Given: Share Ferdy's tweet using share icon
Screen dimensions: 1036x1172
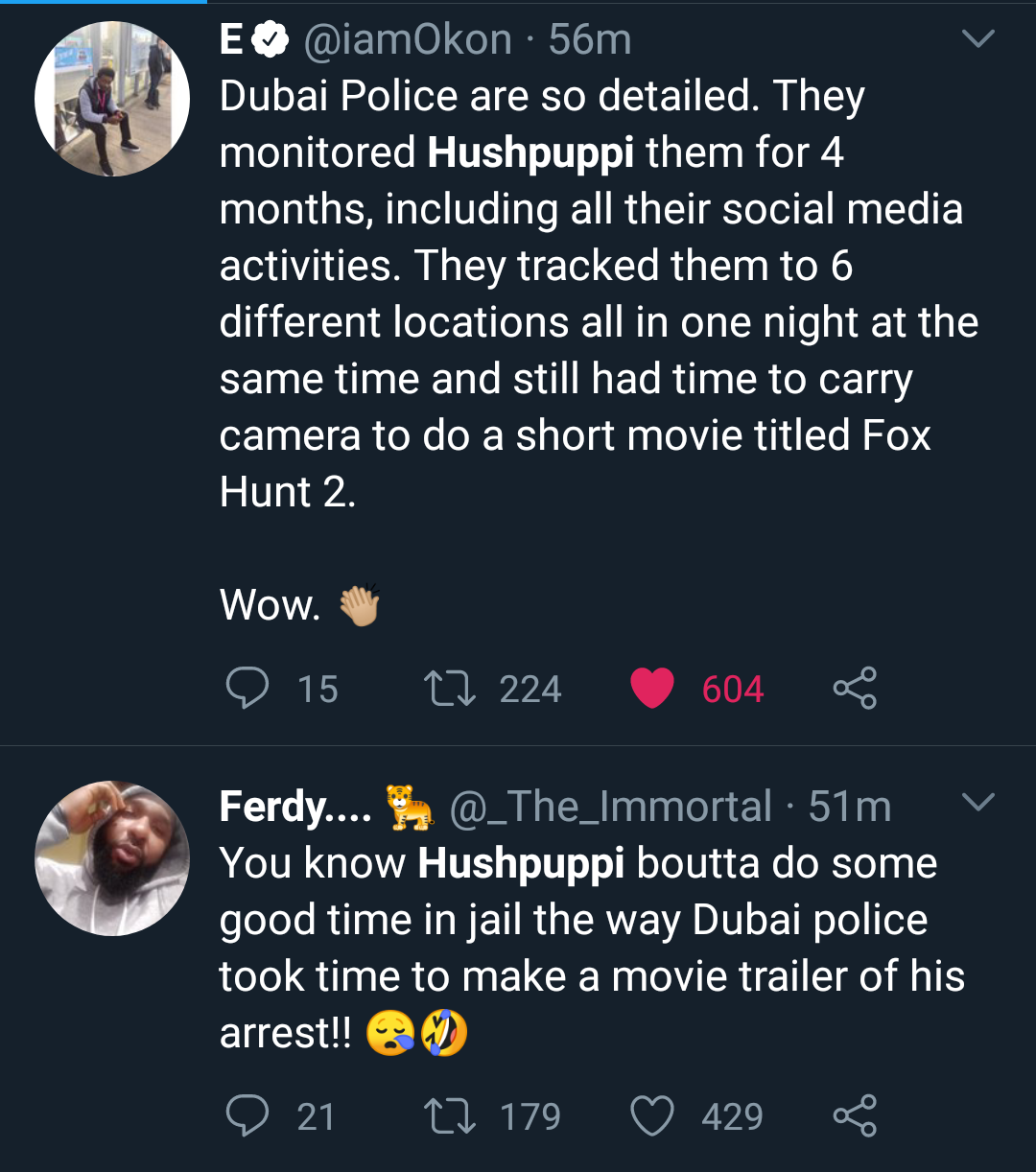Looking at the screenshot, I should coord(855,1115).
